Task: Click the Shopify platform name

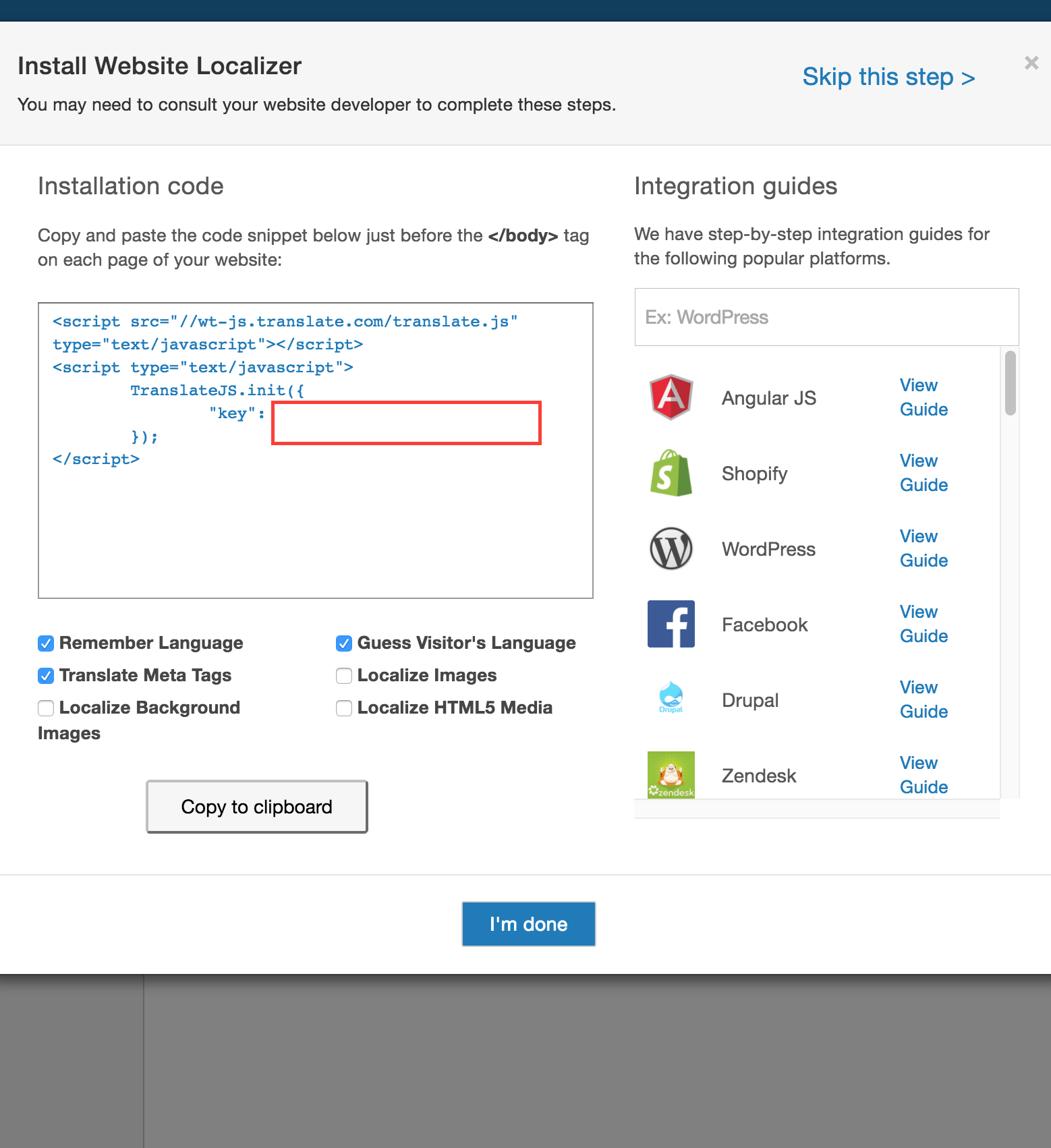Action: tap(755, 474)
